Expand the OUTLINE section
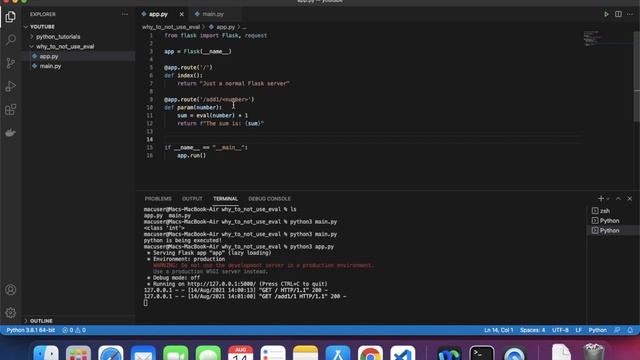Image resolution: width=640 pixels, height=360 pixels. (41, 320)
